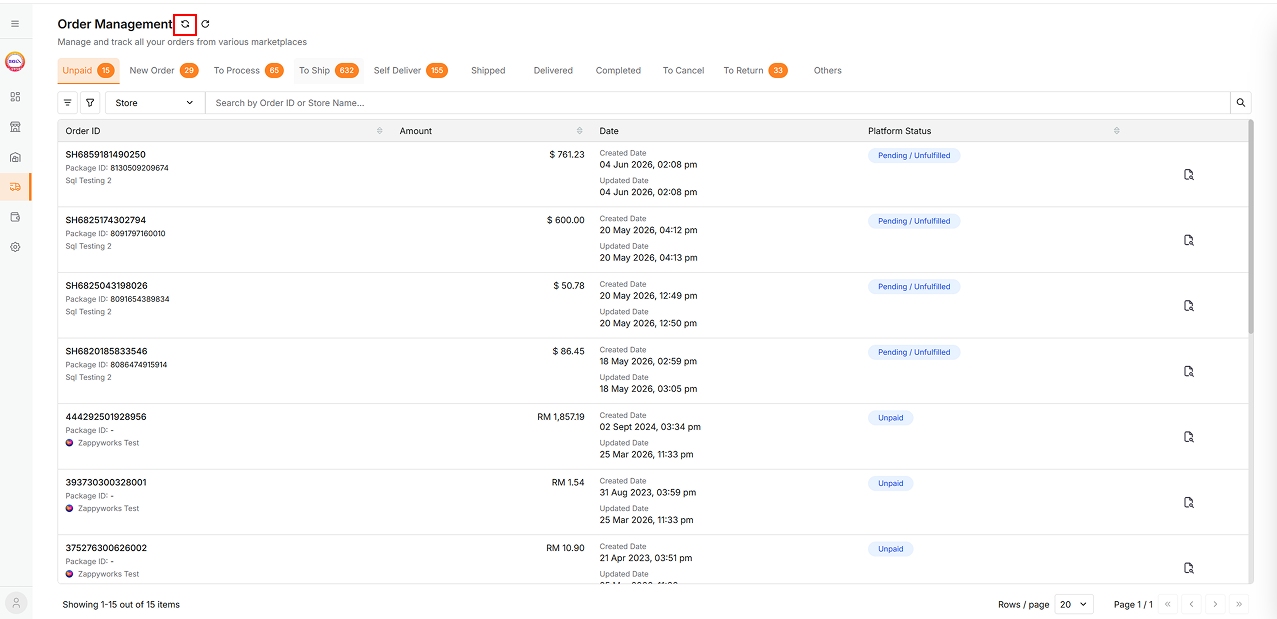Open the warehouse icon in the sidebar
Screen dimensions: 1277x619
[15, 157]
